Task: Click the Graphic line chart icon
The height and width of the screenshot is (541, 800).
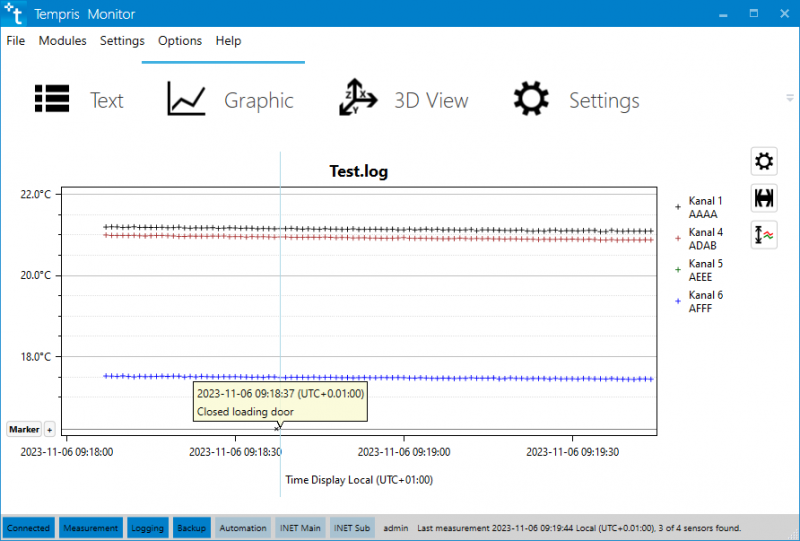Action: [x=186, y=100]
